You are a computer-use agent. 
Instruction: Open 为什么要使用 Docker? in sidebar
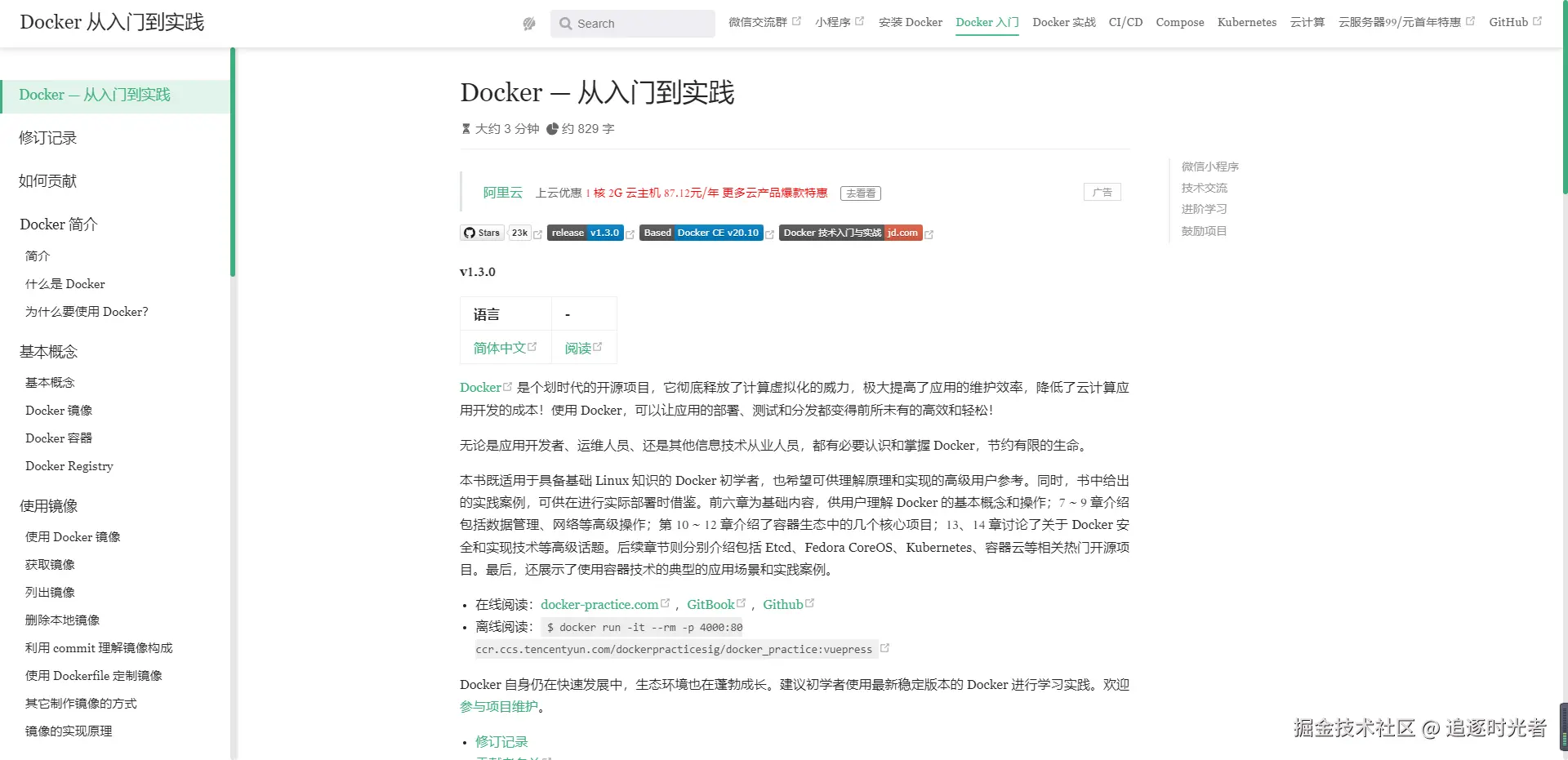coord(87,312)
